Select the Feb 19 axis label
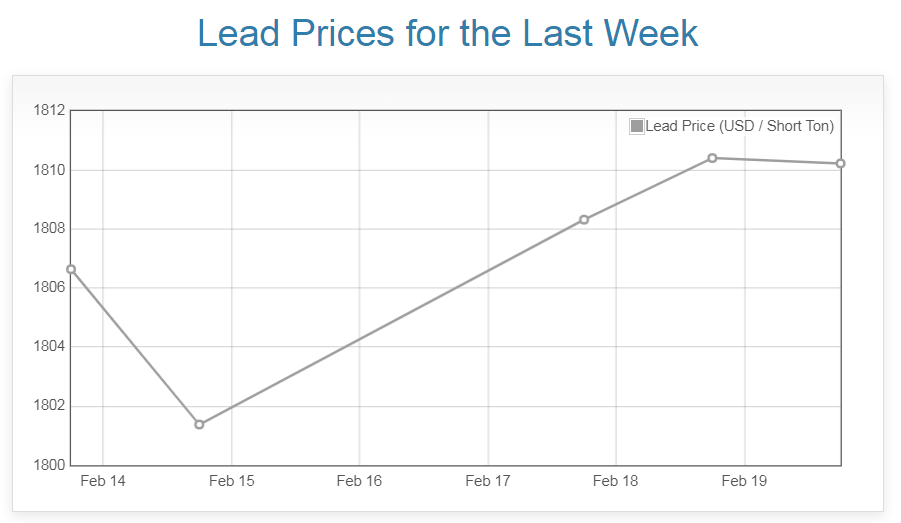Viewport: 901px width, 523px height. point(744,481)
